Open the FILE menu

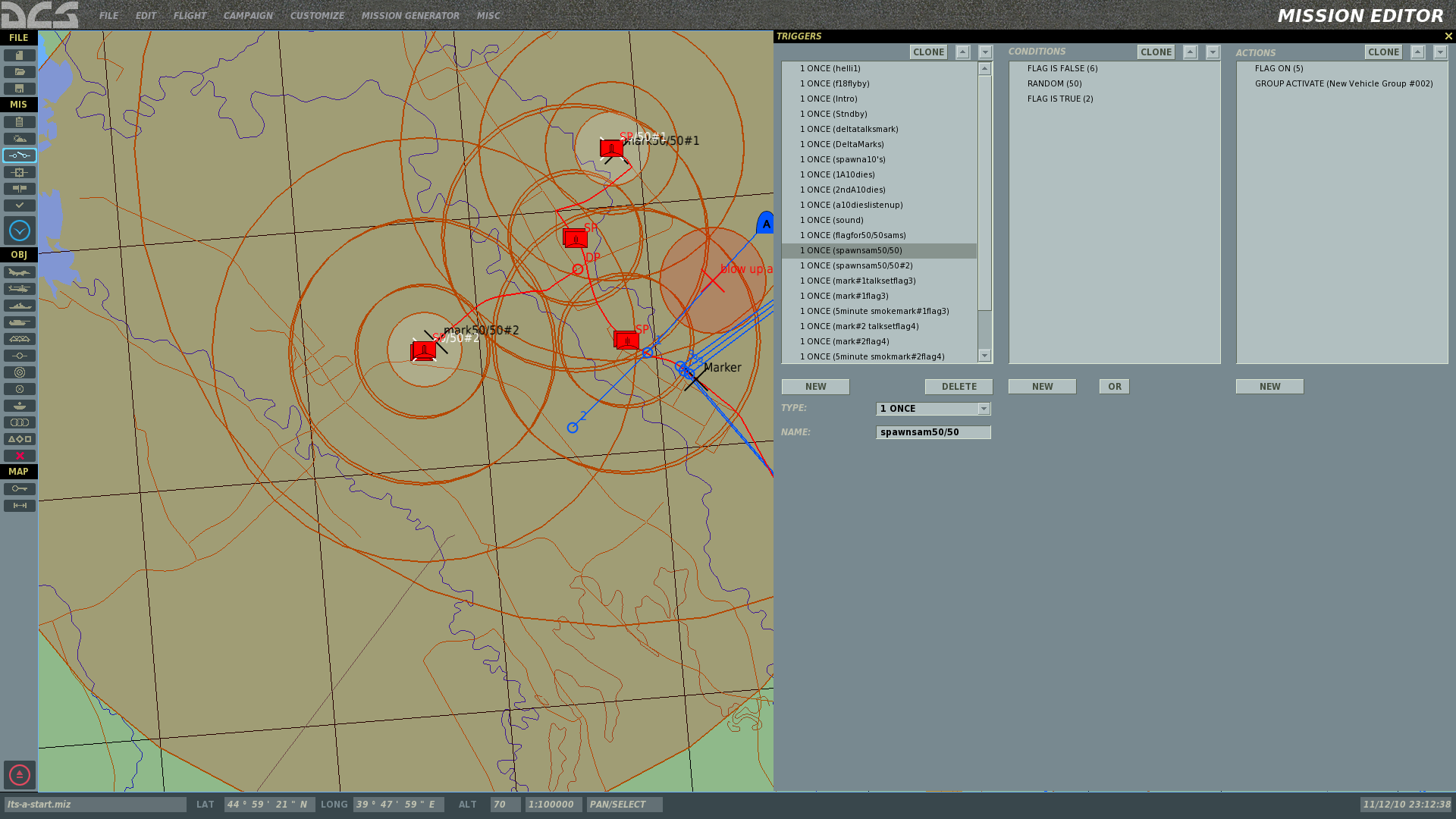pyautogui.click(x=108, y=15)
